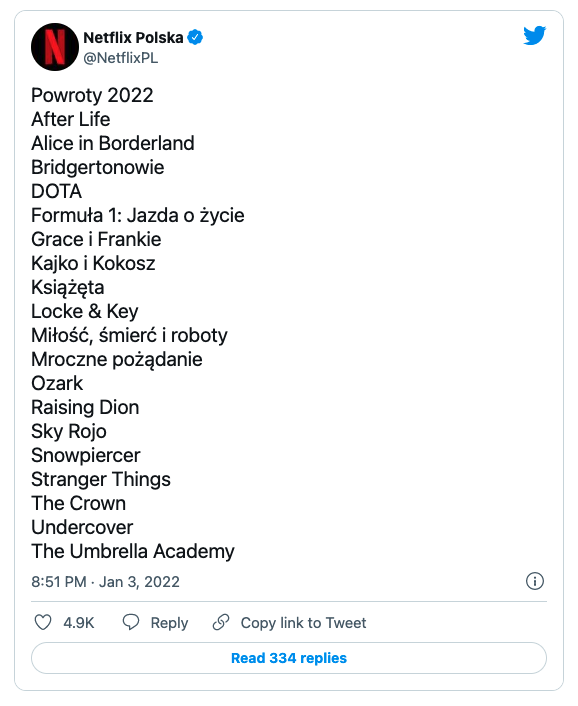
Task: Click the Locke & Key text line
Action: point(85,311)
